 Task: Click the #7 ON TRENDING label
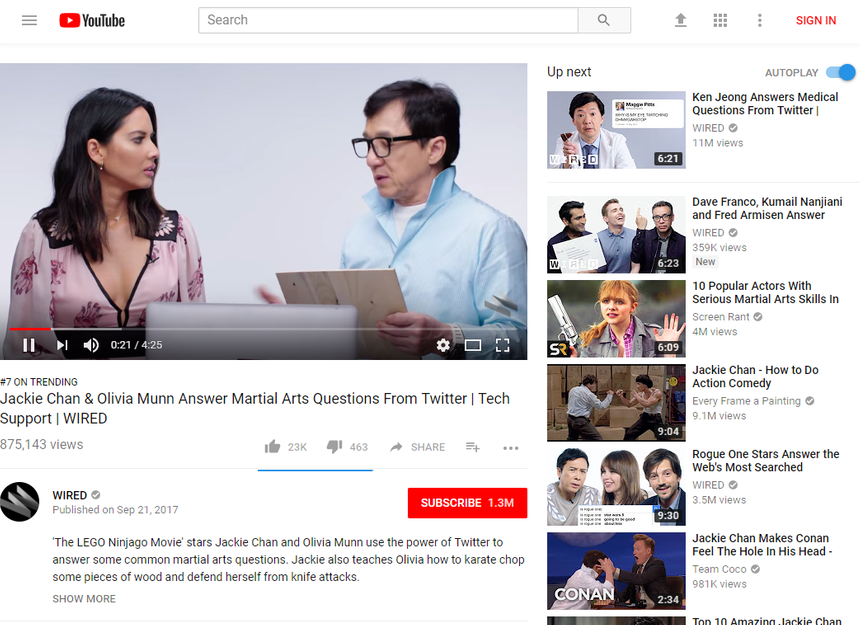coord(39,382)
